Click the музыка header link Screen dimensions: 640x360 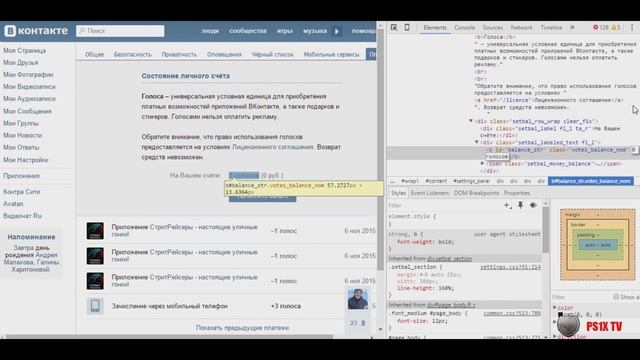(315, 31)
